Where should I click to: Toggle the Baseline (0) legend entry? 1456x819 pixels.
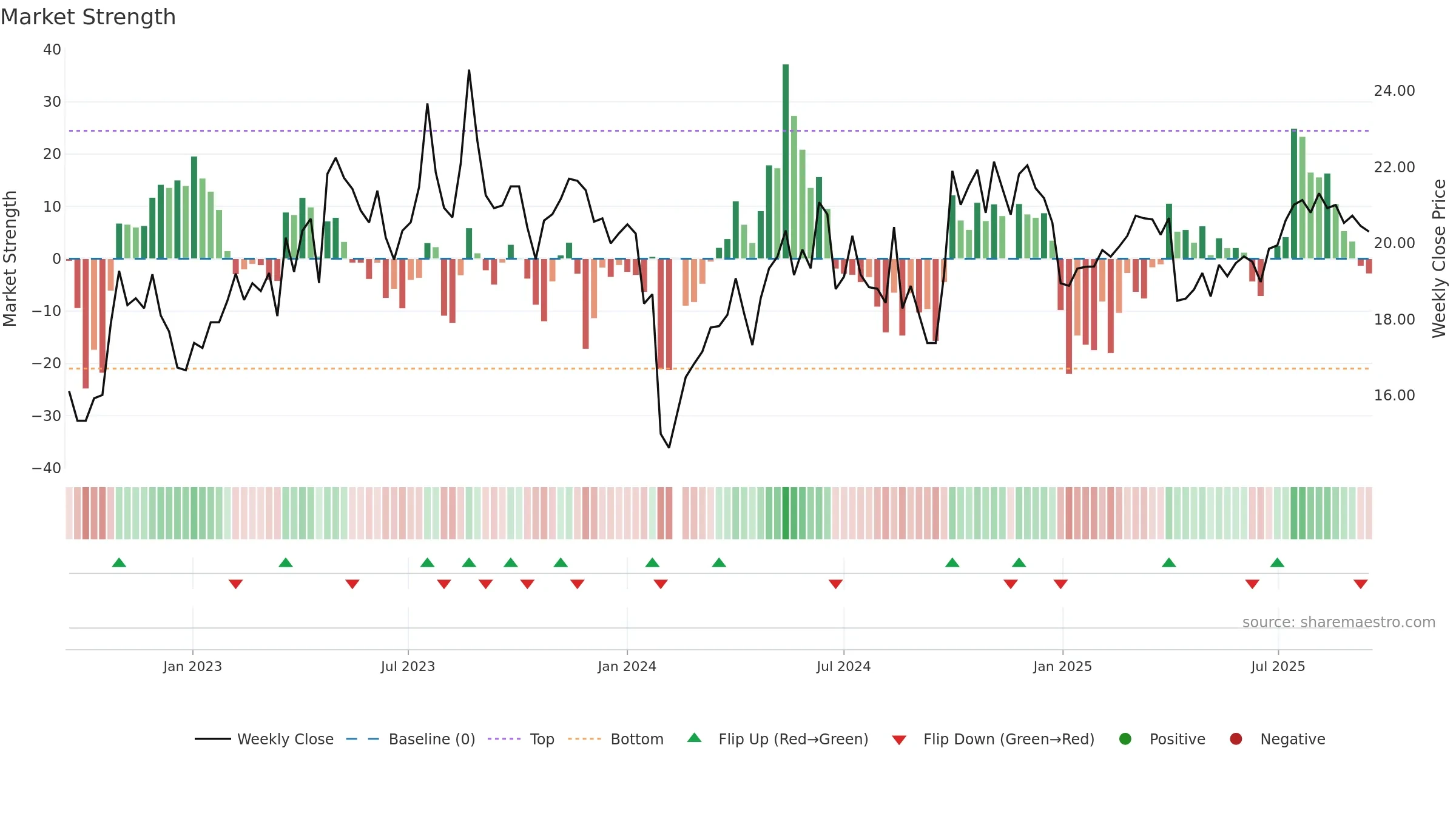pos(411,739)
